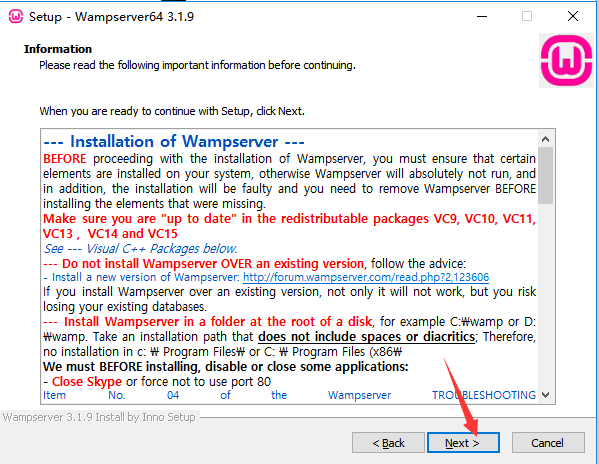This screenshot has height=464, width=599.
Task: Click the Wampserver icon in the title bar
Action: click(16, 16)
